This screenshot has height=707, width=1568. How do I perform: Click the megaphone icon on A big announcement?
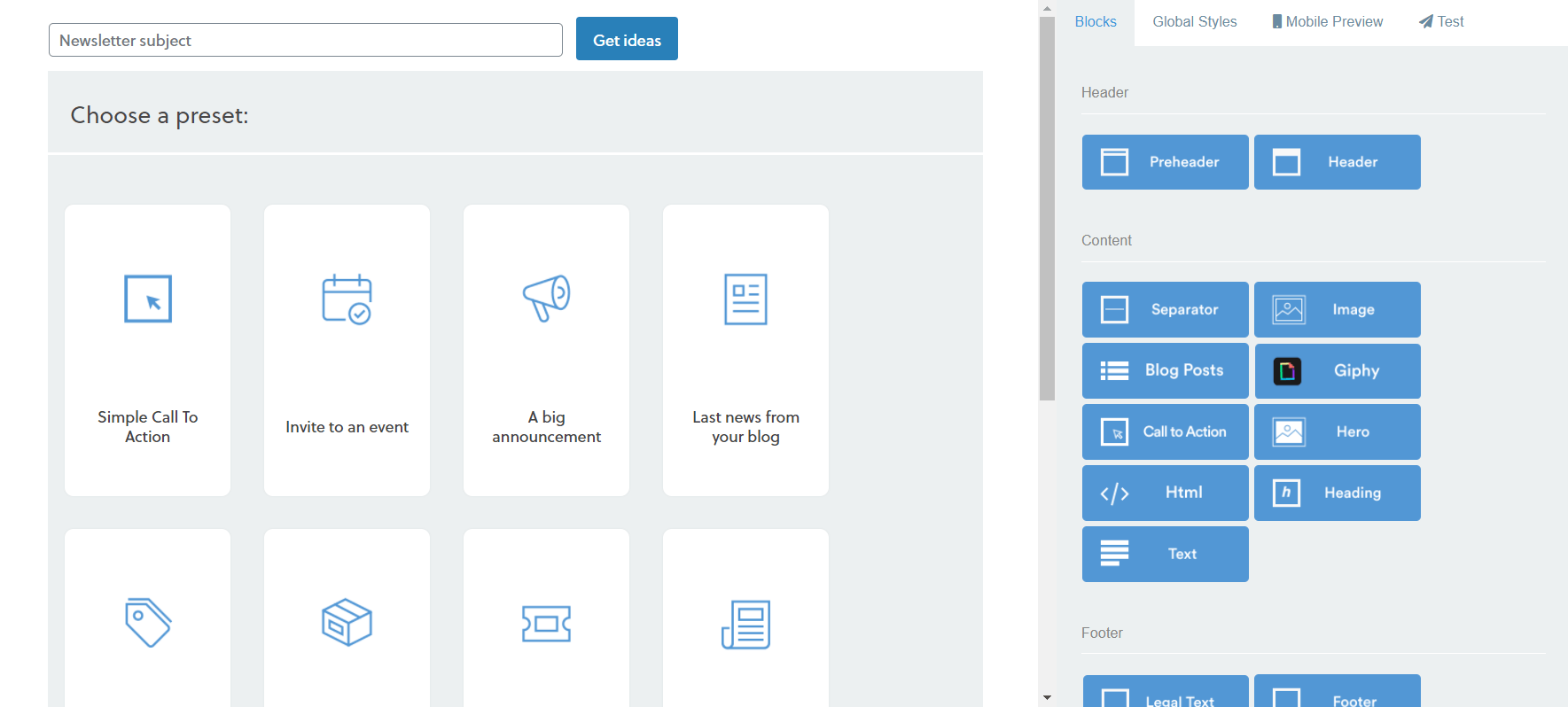click(546, 299)
